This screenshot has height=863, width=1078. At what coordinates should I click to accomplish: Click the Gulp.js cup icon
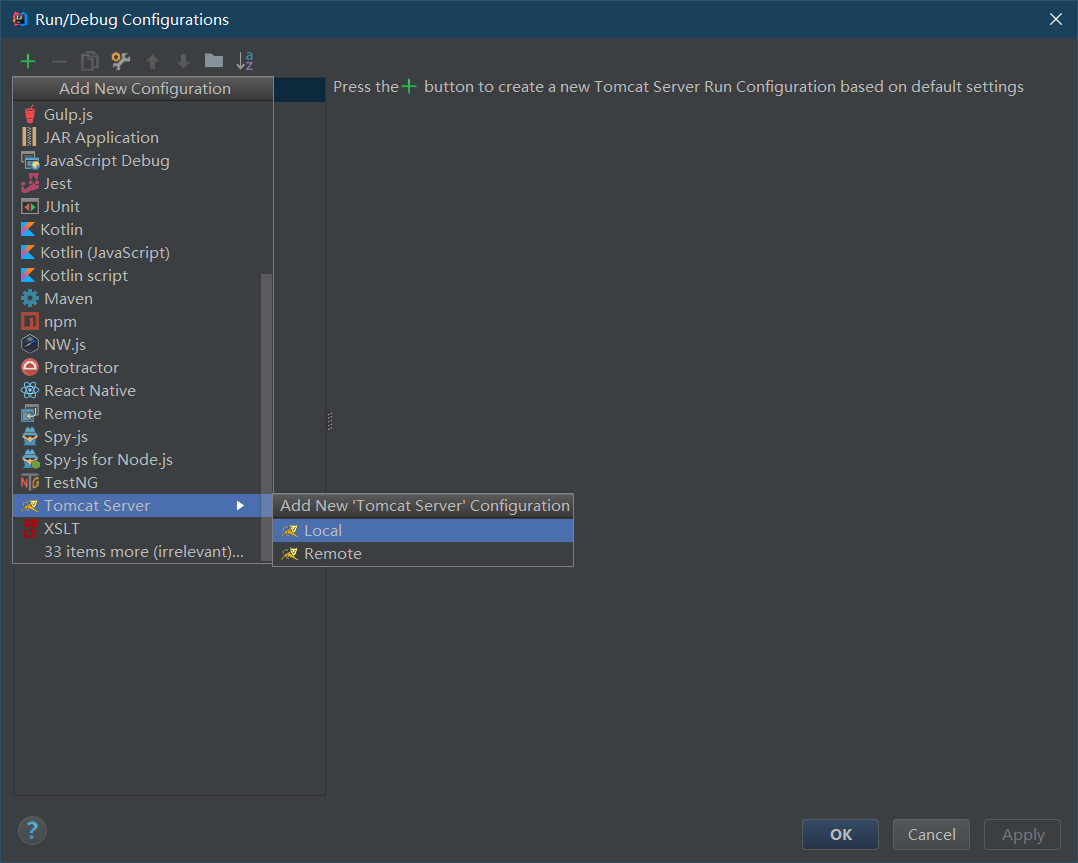[x=30, y=114]
